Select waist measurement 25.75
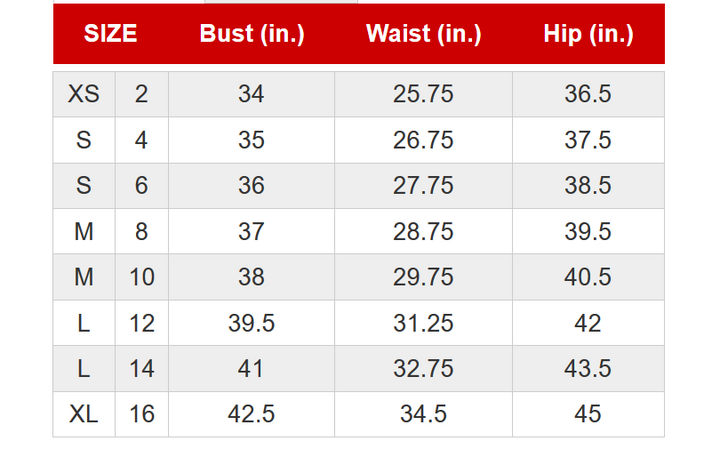This screenshot has height=465, width=720. [x=423, y=94]
